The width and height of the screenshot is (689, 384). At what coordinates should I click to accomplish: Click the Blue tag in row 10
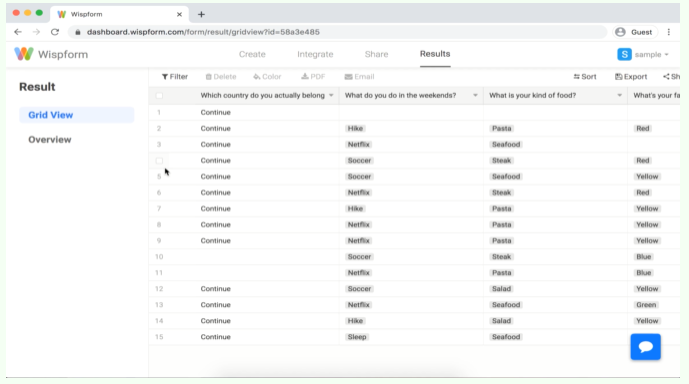tap(643, 257)
